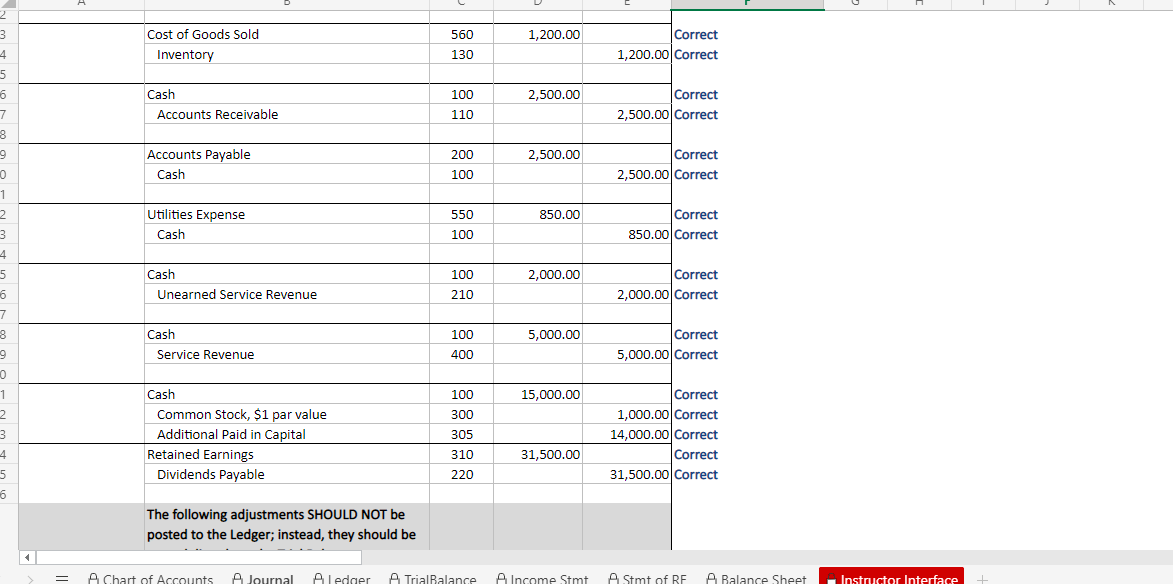1173x584 pixels.
Task: Open the sheet list via hamburger icon
Action: click(62, 578)
